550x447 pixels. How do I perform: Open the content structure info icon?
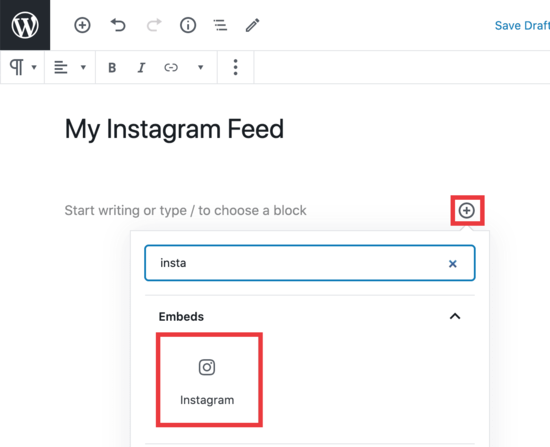188,25
